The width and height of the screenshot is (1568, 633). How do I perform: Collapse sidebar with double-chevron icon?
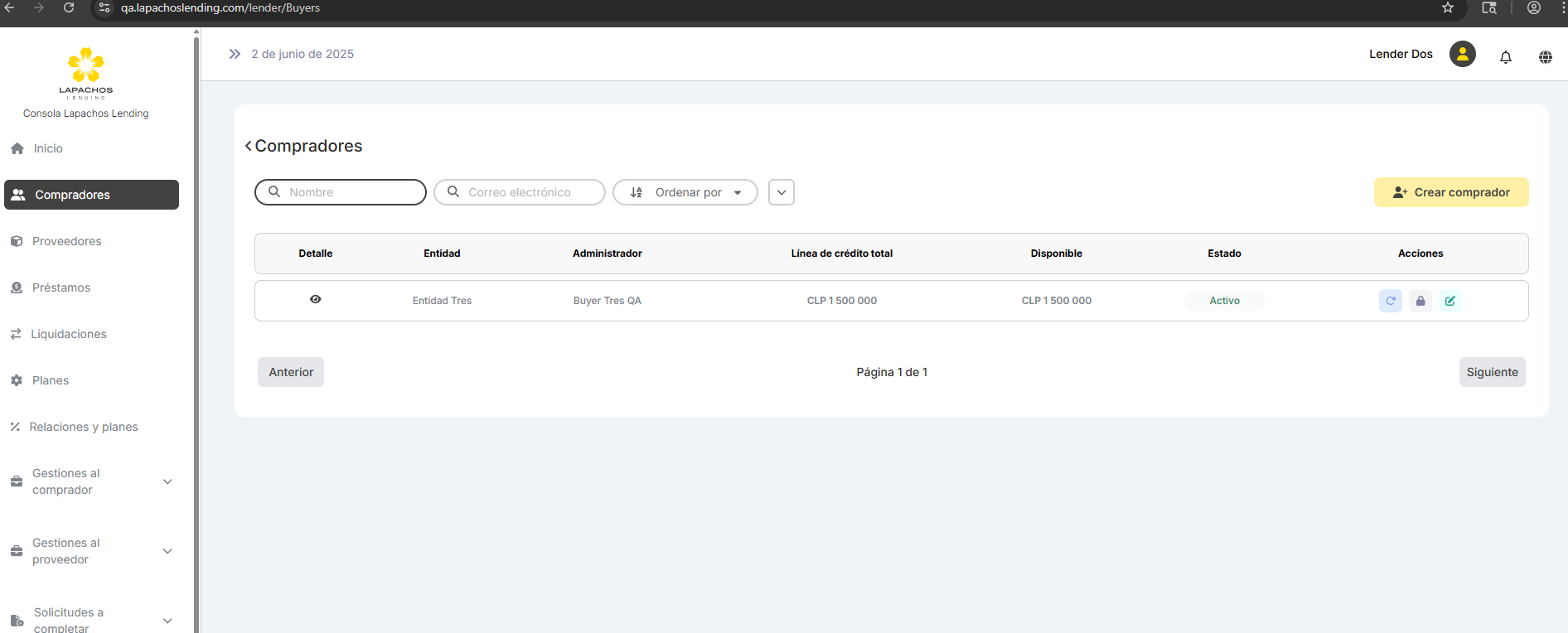[235, 54]
